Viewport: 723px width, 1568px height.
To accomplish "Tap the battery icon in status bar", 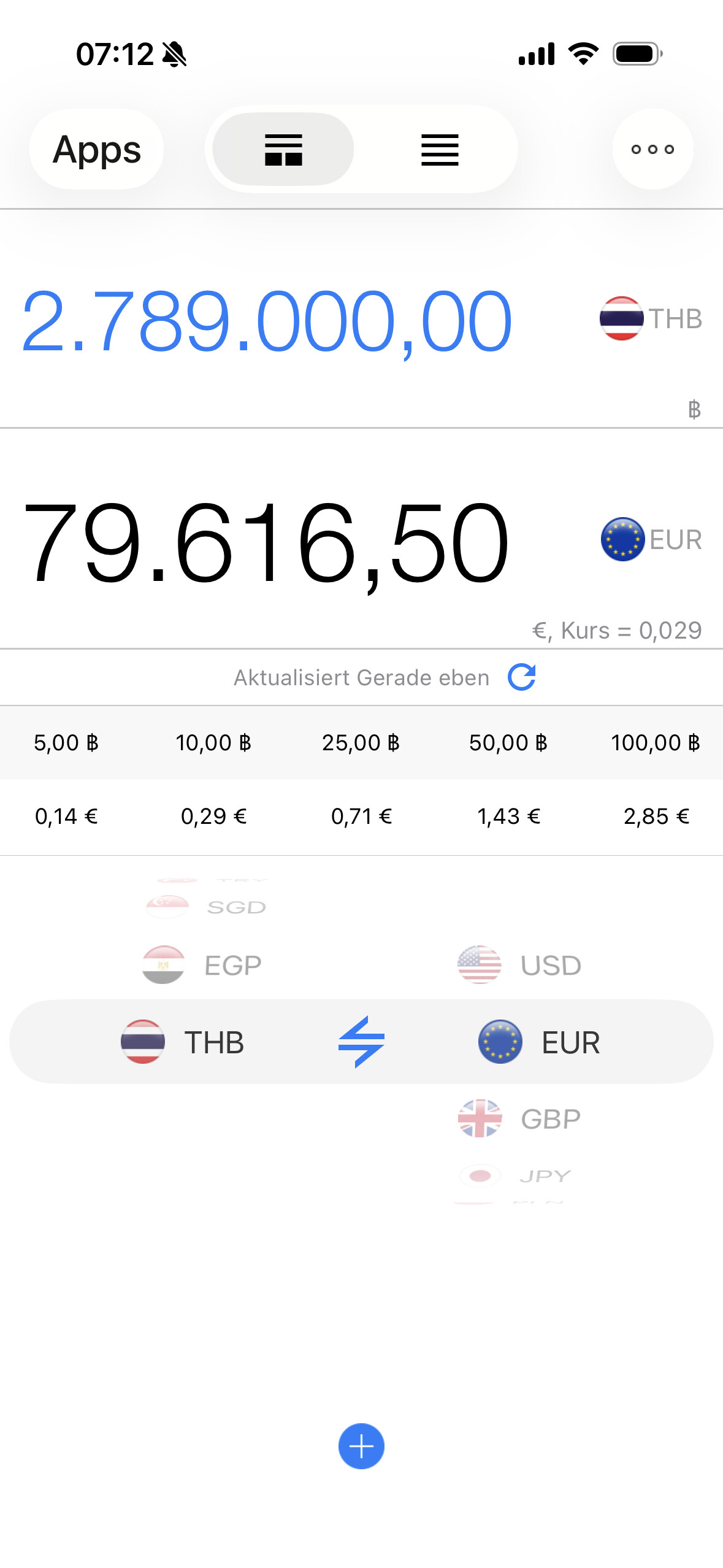I will click(x=637, y=54).
